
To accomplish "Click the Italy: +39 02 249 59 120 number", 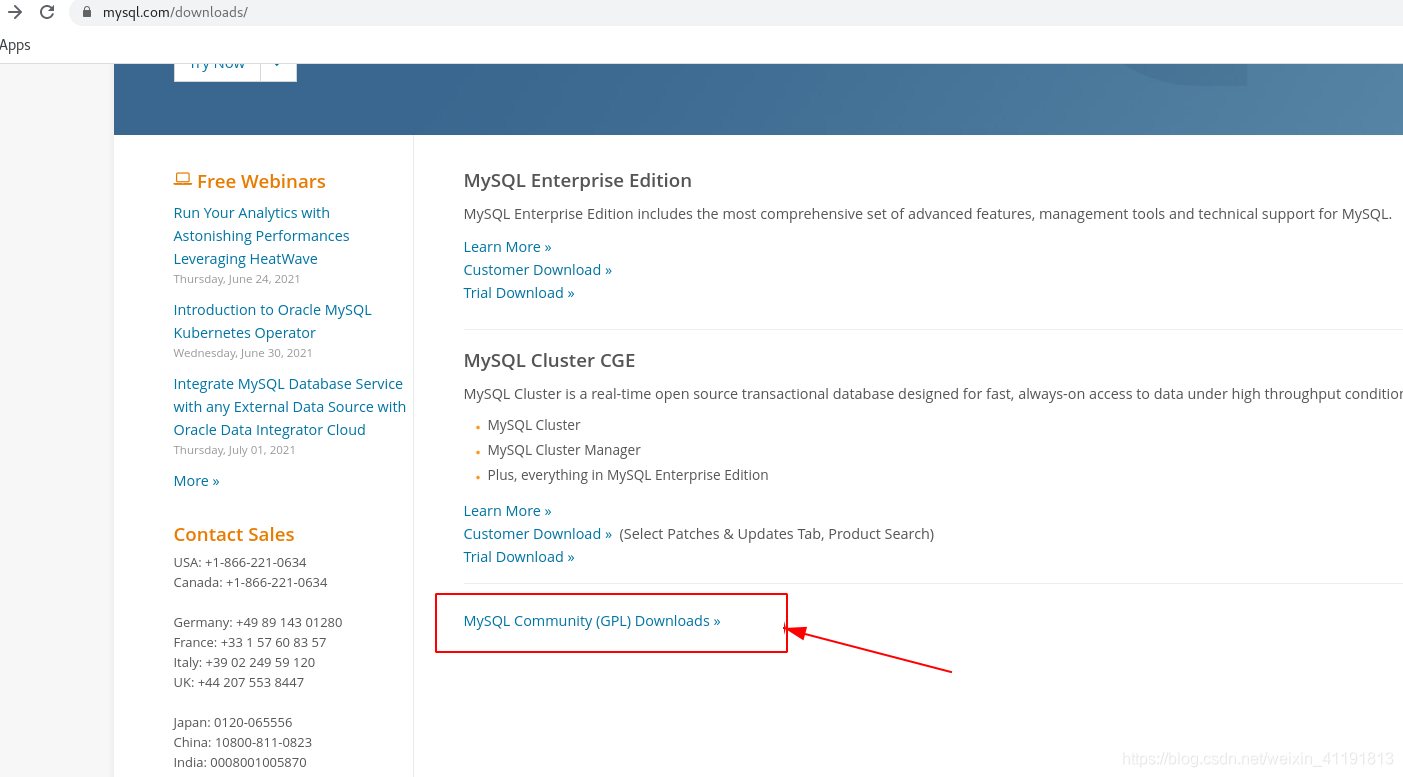I will [244, 662].
